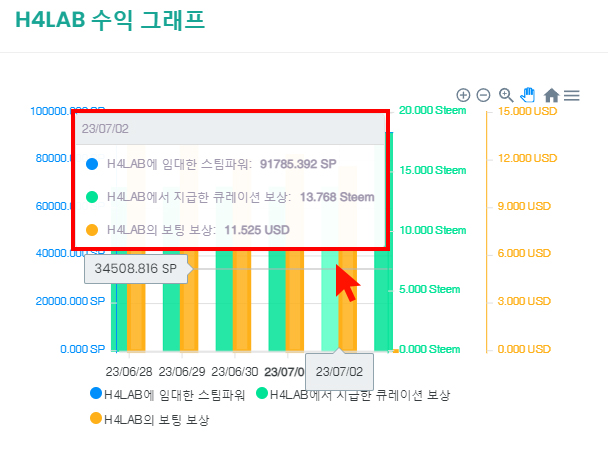
Task: Click the 20.000 Steem axis label
Action: click(432, 110)
